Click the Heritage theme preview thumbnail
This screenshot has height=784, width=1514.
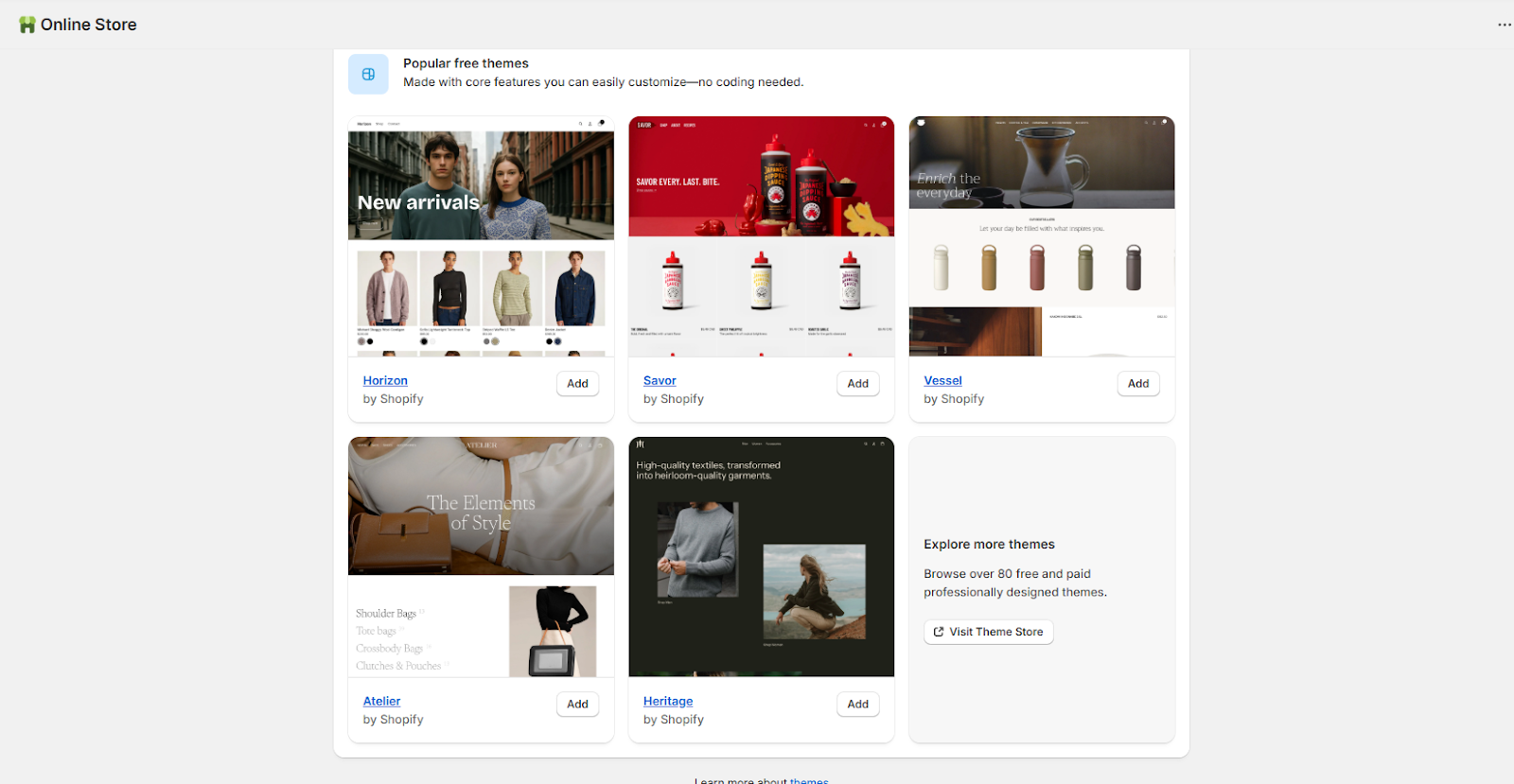click(762, 557)
